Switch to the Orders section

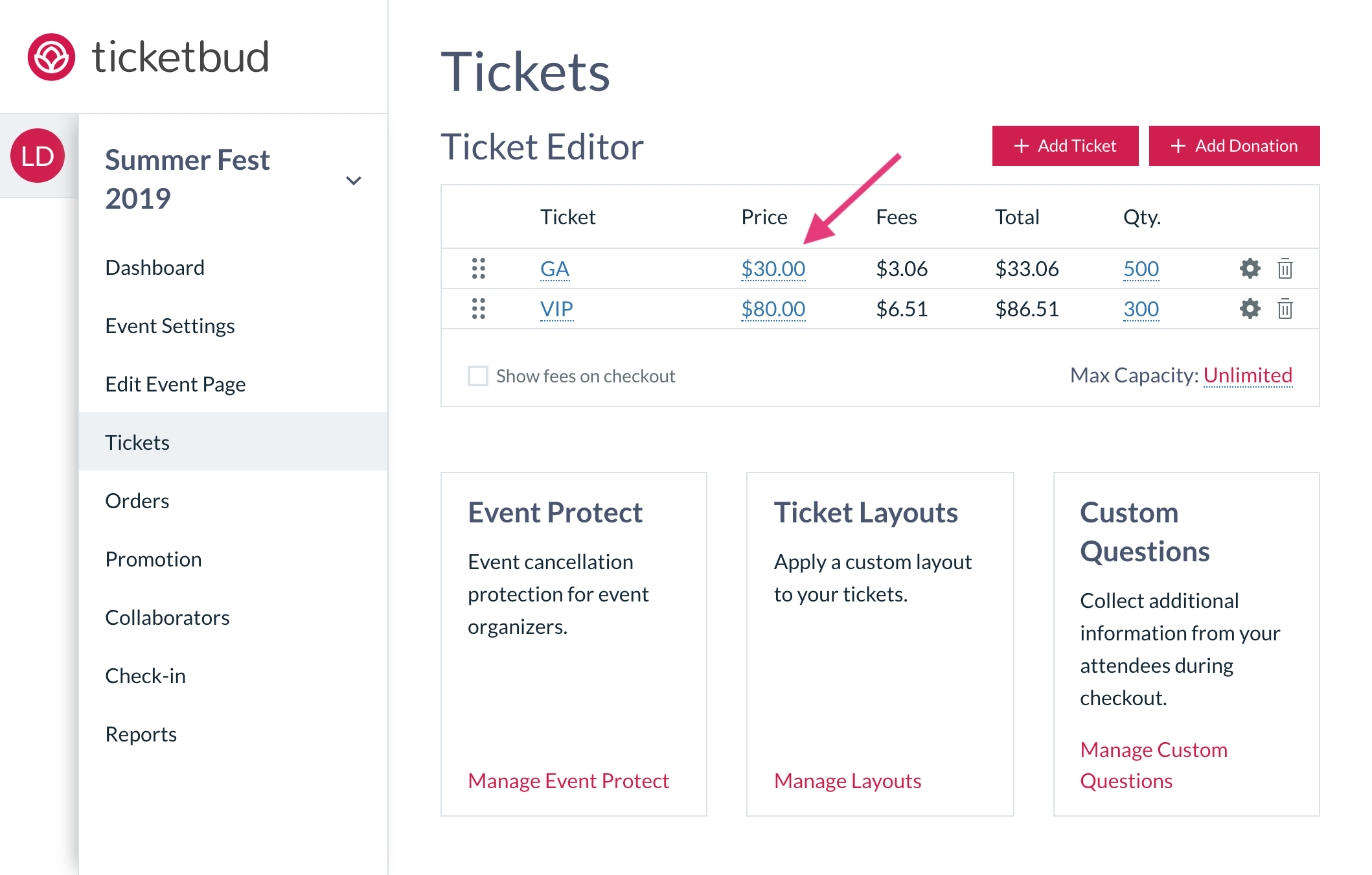point(137,500)
